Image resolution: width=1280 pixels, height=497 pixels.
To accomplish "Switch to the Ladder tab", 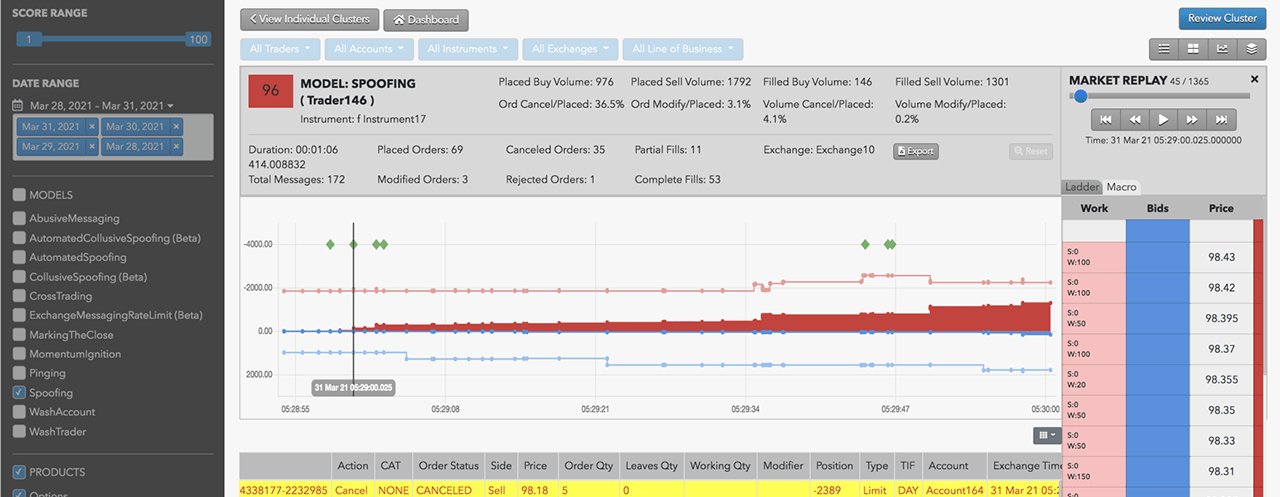I will (x=1082, y=187).
